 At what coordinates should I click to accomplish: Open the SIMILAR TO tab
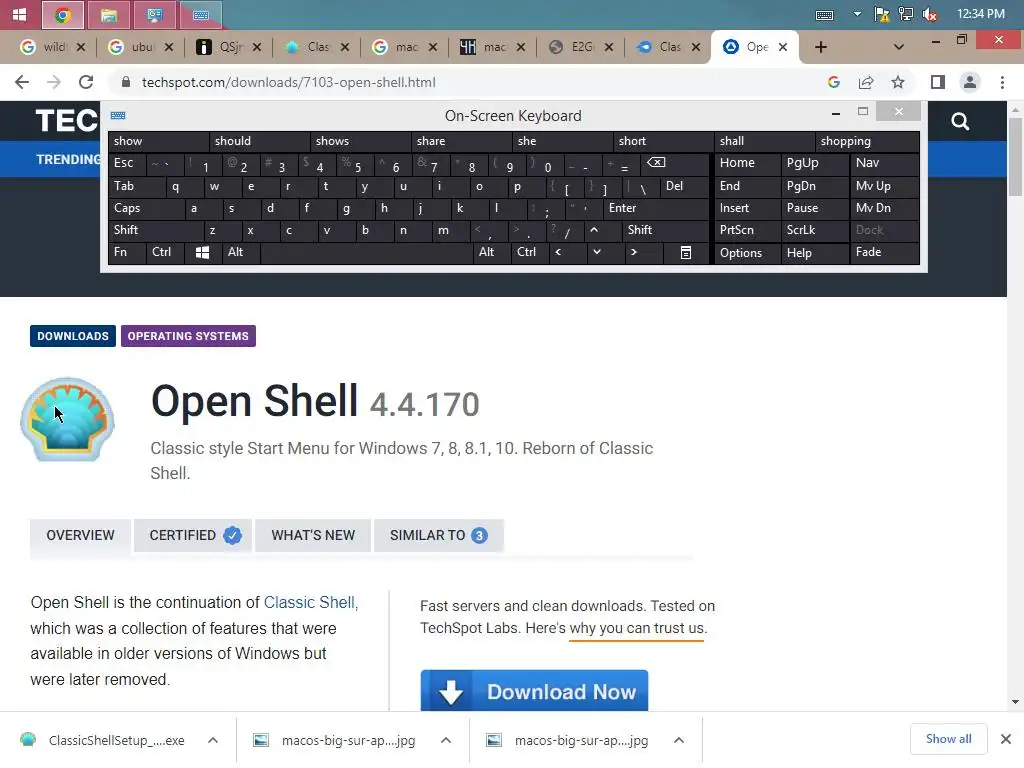pyautogui.click(x=438, y=536)
